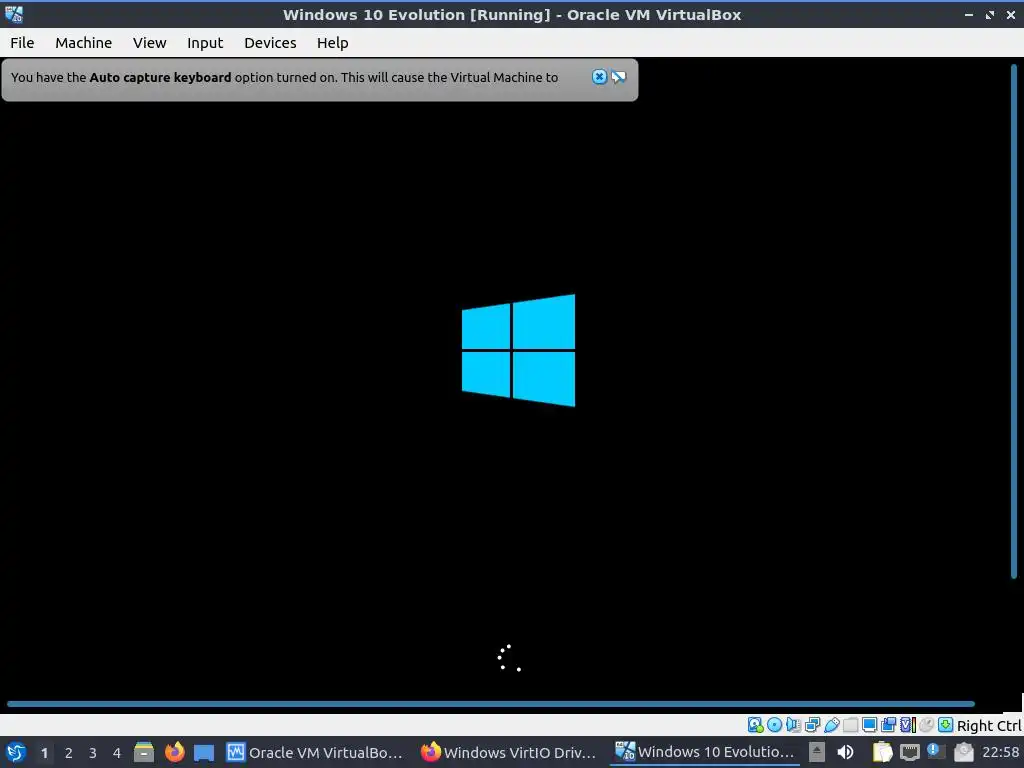Click the keyboard capture green arrow icon
The width and height of the screenshot is (1024, 768).
click(945, 725)
